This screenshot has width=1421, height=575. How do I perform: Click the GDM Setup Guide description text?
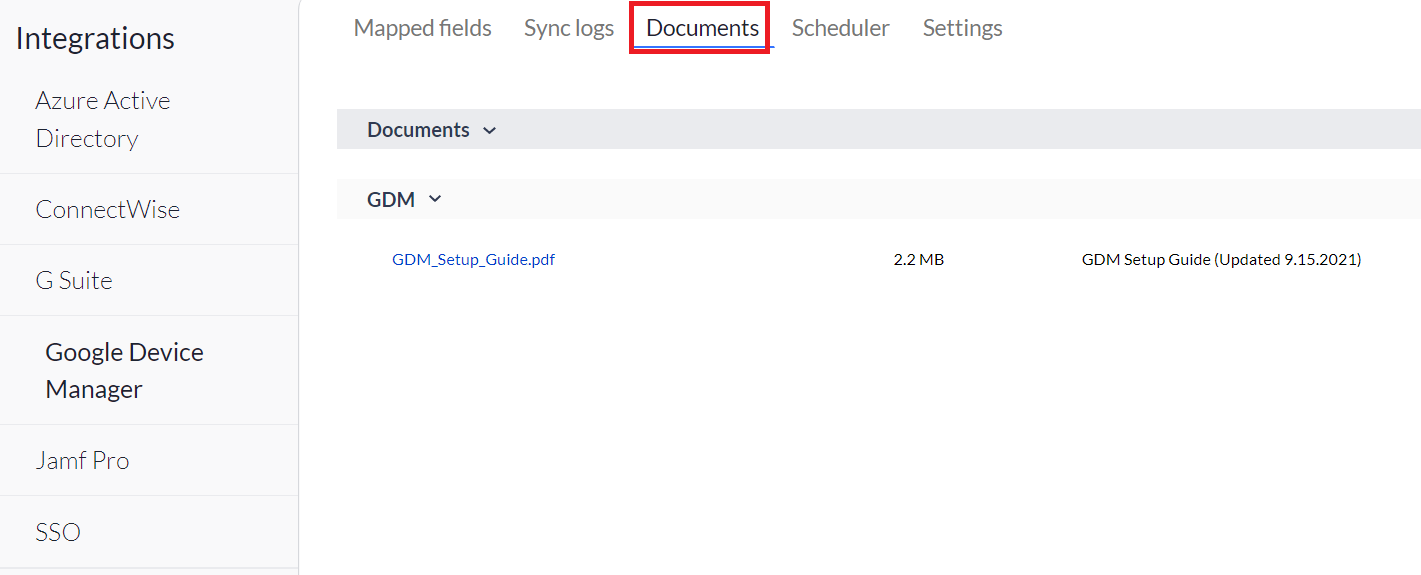tap(1221, 260)
